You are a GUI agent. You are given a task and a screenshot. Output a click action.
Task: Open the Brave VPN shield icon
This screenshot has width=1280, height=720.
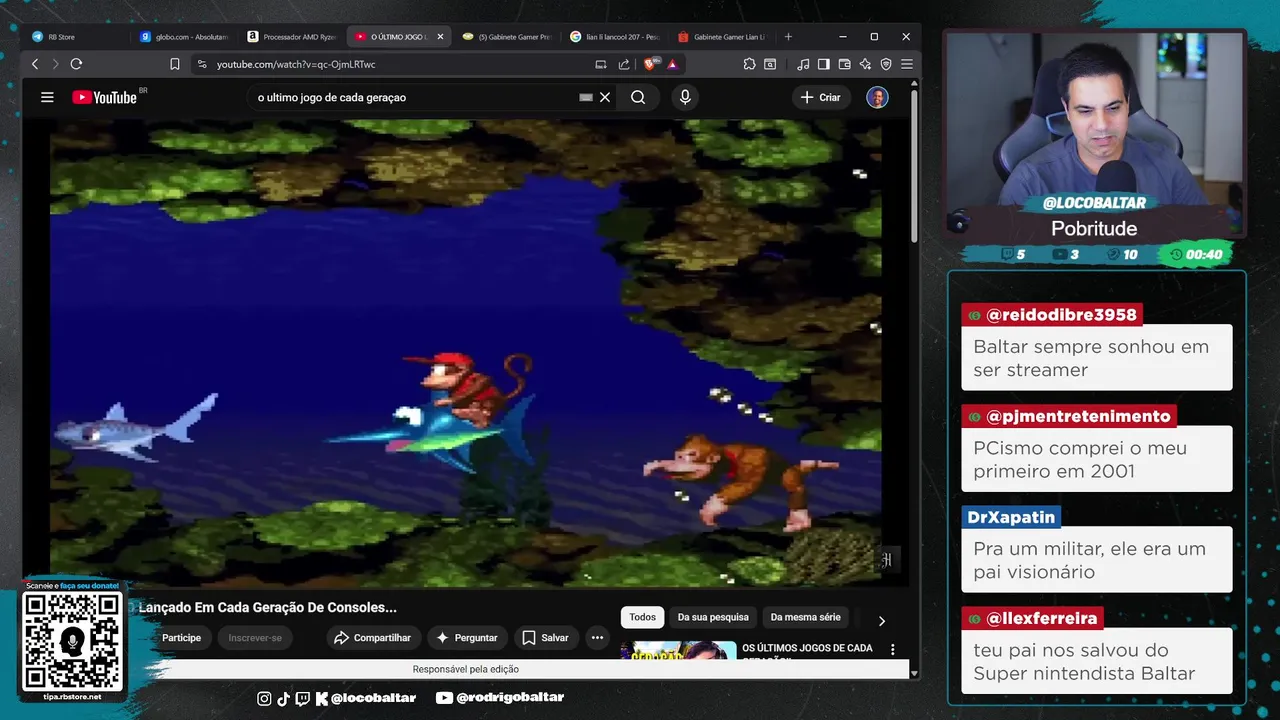pyautogui.click(x=886, y=64)
